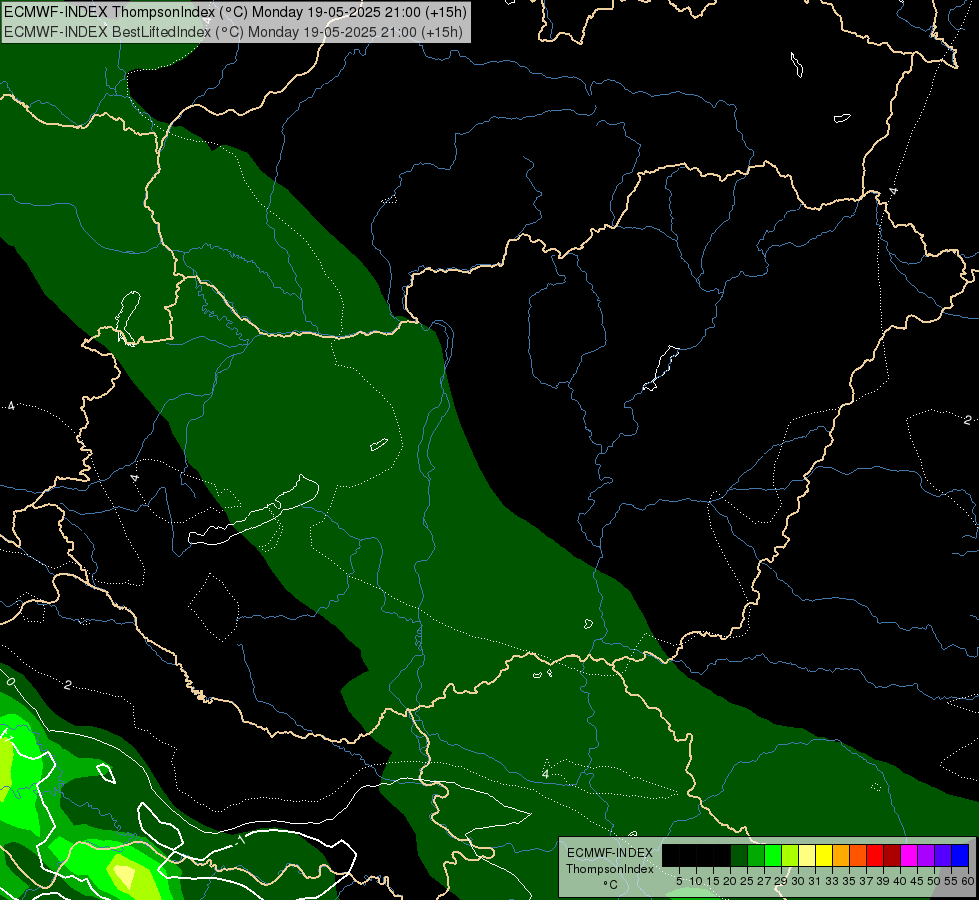Click the '°C' unit label in legend
The image size is (979, 900).
(x=610, y=885)
